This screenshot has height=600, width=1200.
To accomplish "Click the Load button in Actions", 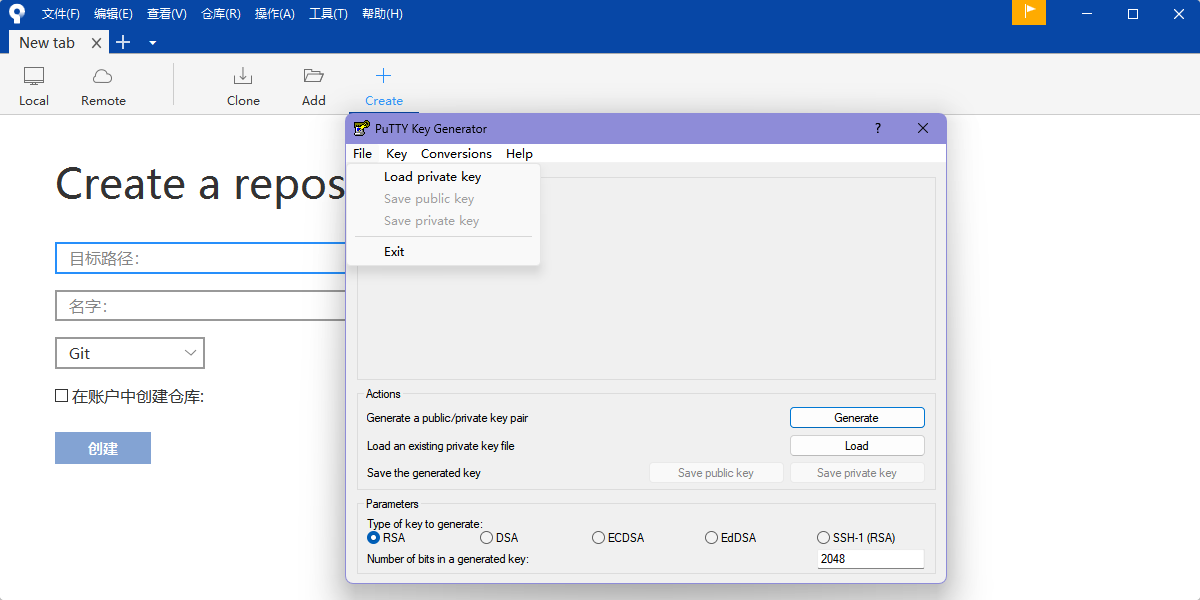I will click(857, 446).
